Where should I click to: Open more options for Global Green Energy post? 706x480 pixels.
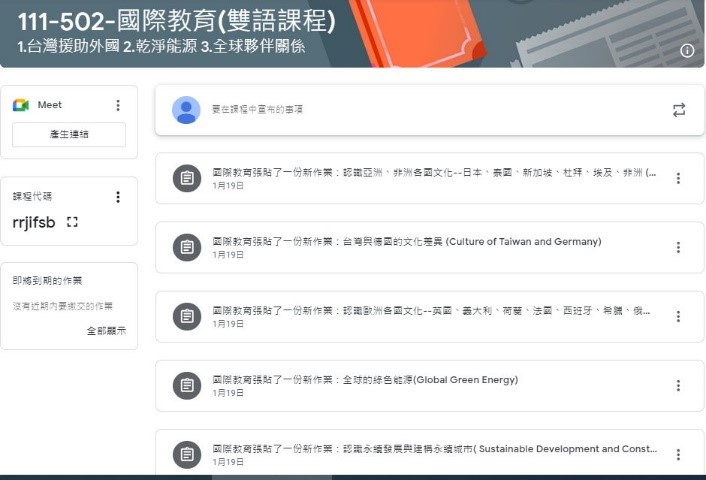click(678, 386)
